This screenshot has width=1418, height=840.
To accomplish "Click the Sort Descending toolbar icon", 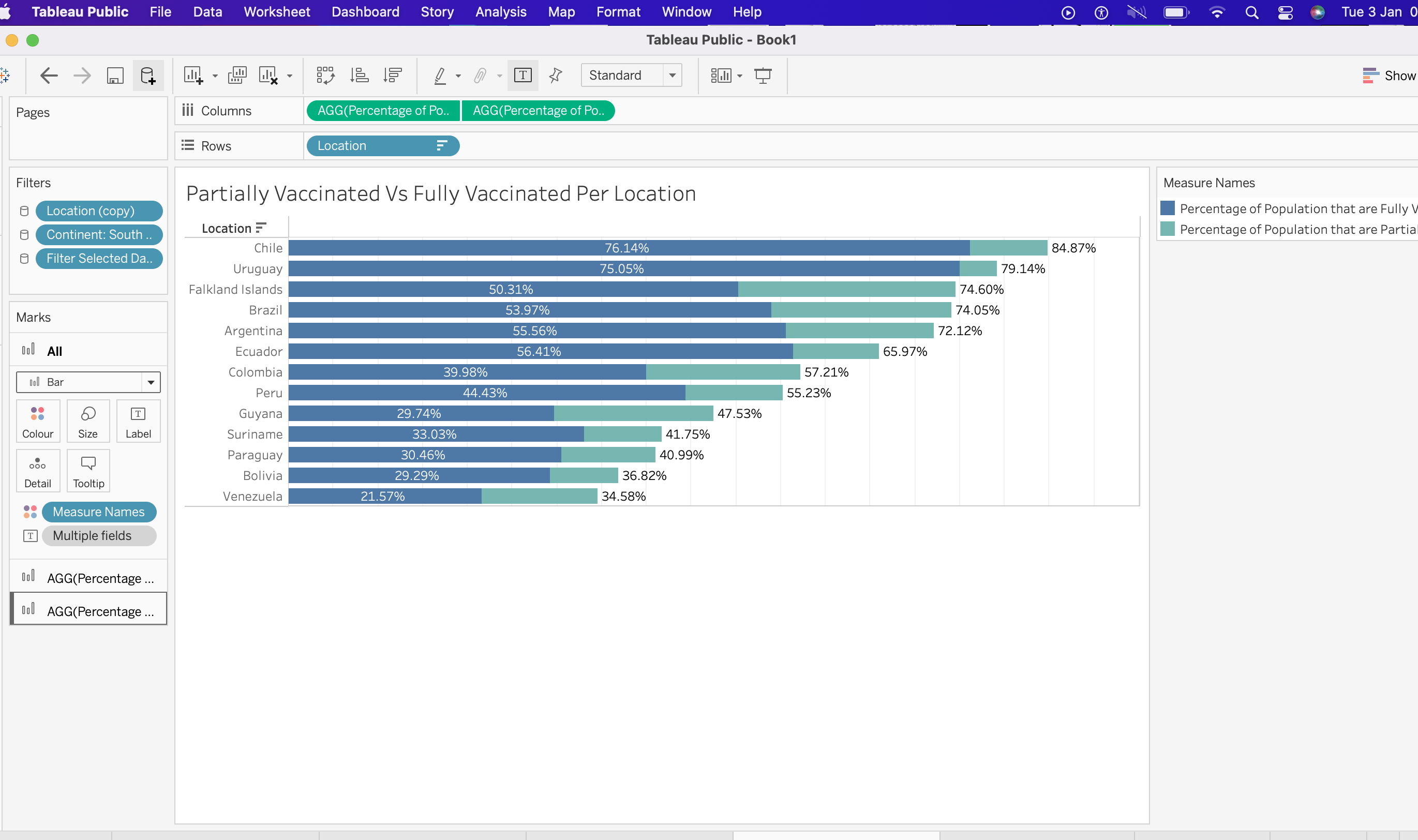I will pos(393,74).
